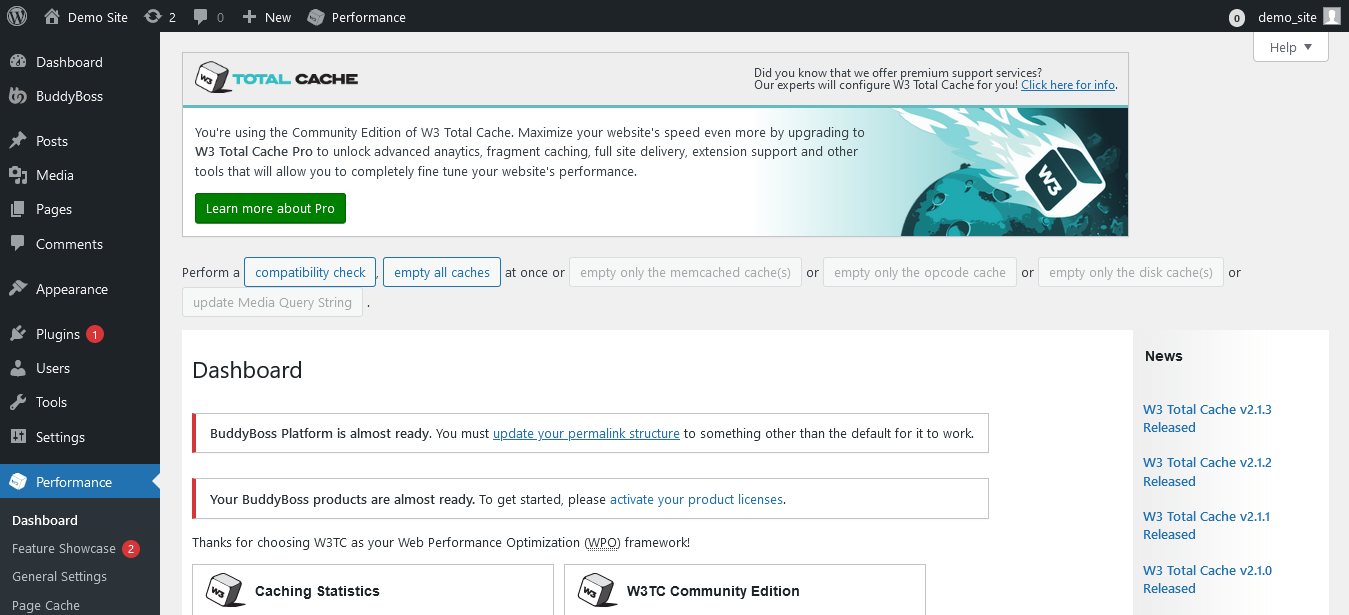Viewport: 1349px width, 615px height.
Task: Click the Users person icon
Action: click(x=18, y=368)
